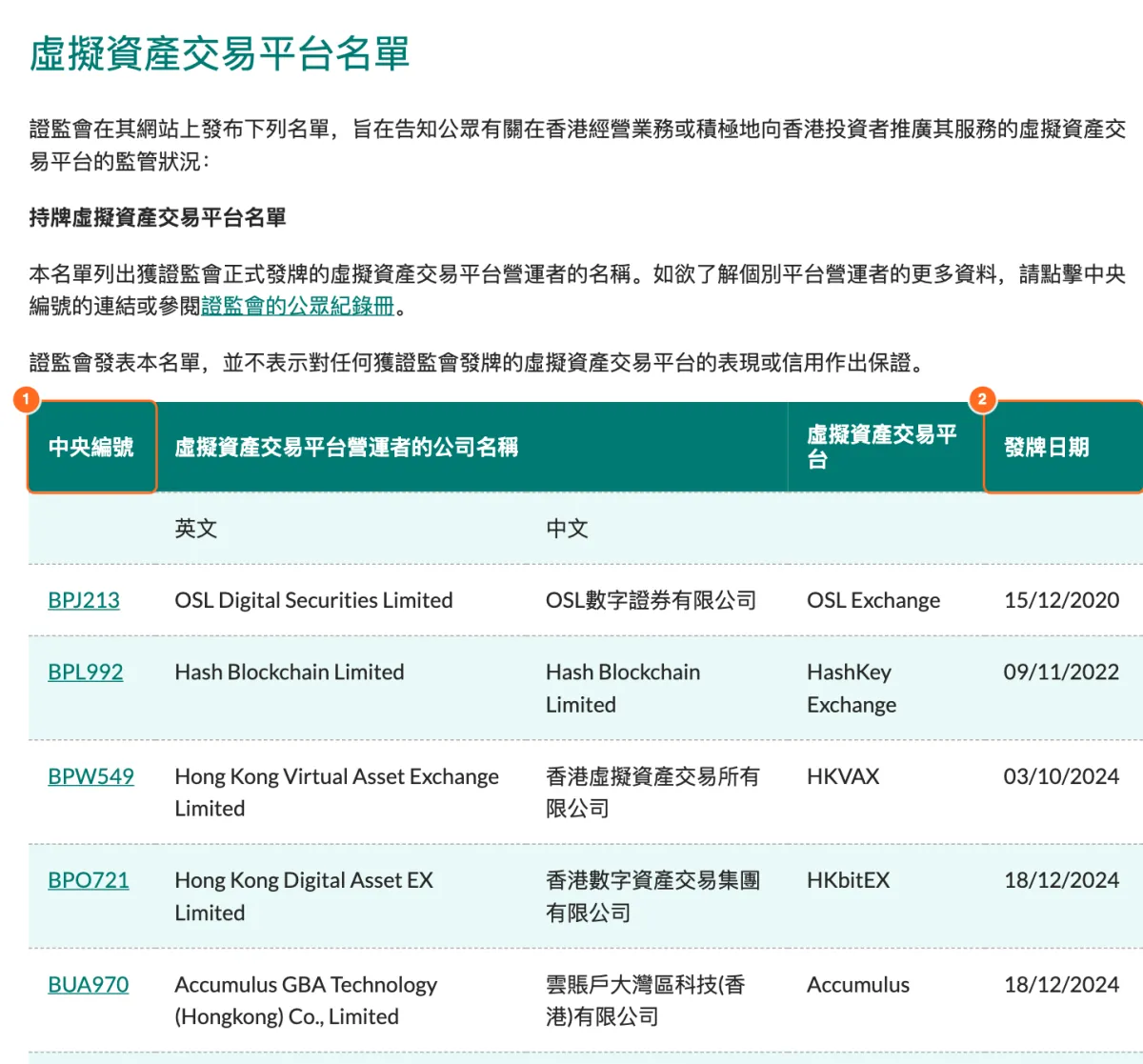Select OSL Digital Securities Limited cell

pos(313,600)
